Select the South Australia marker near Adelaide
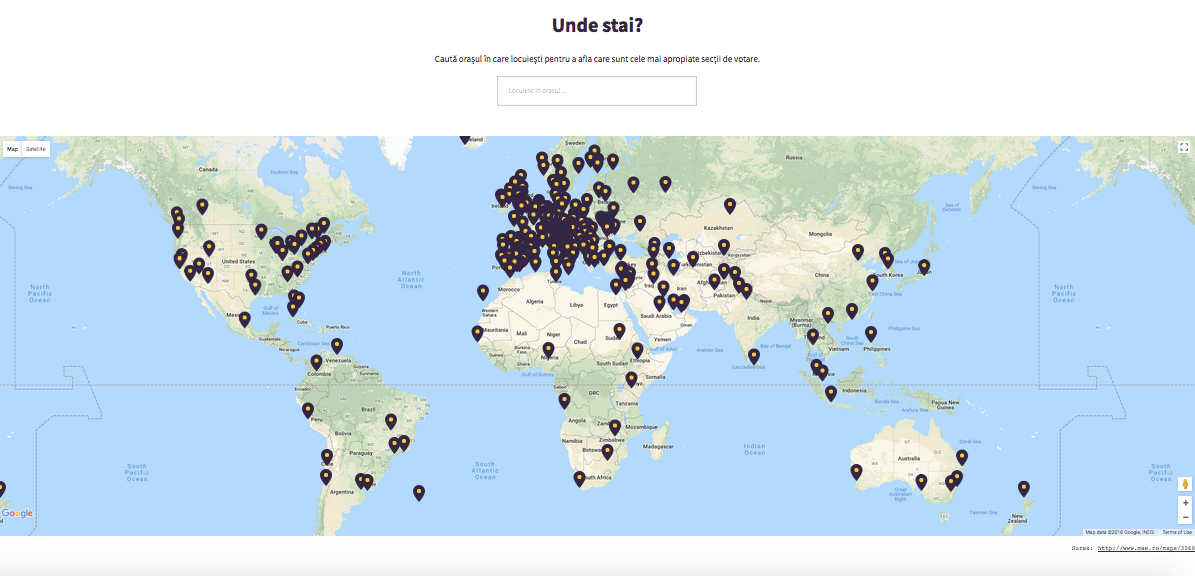The height and width of the screenshot is (576, 1195). tap(921, 482)
